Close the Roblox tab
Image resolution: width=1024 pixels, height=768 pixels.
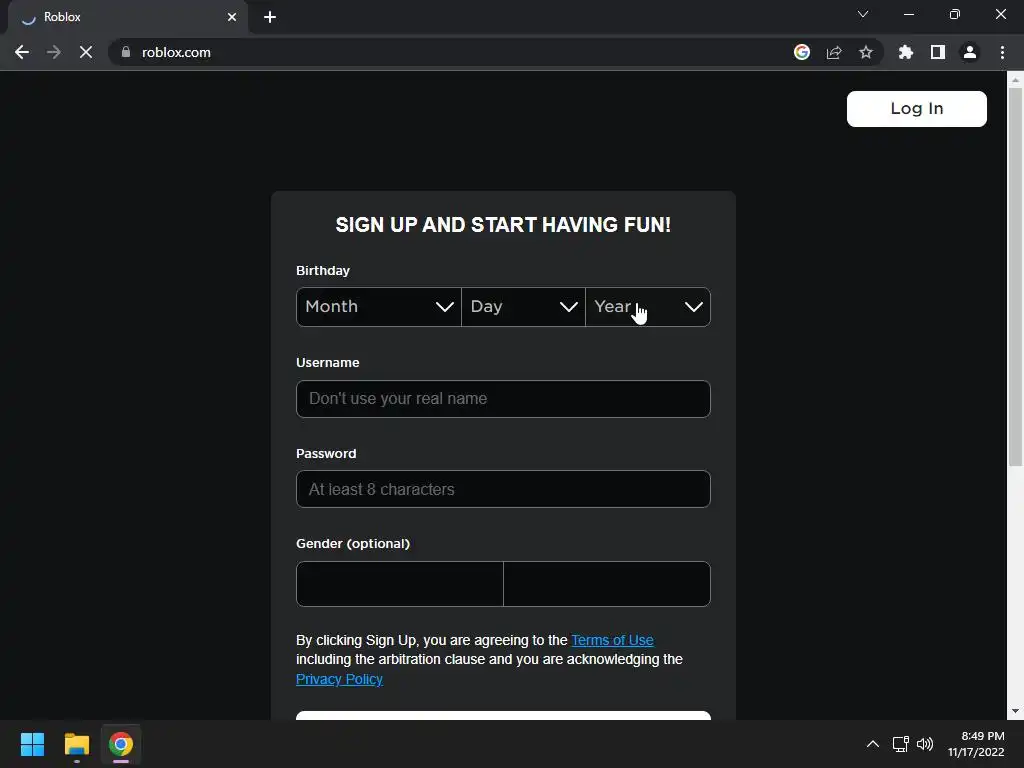232,17
